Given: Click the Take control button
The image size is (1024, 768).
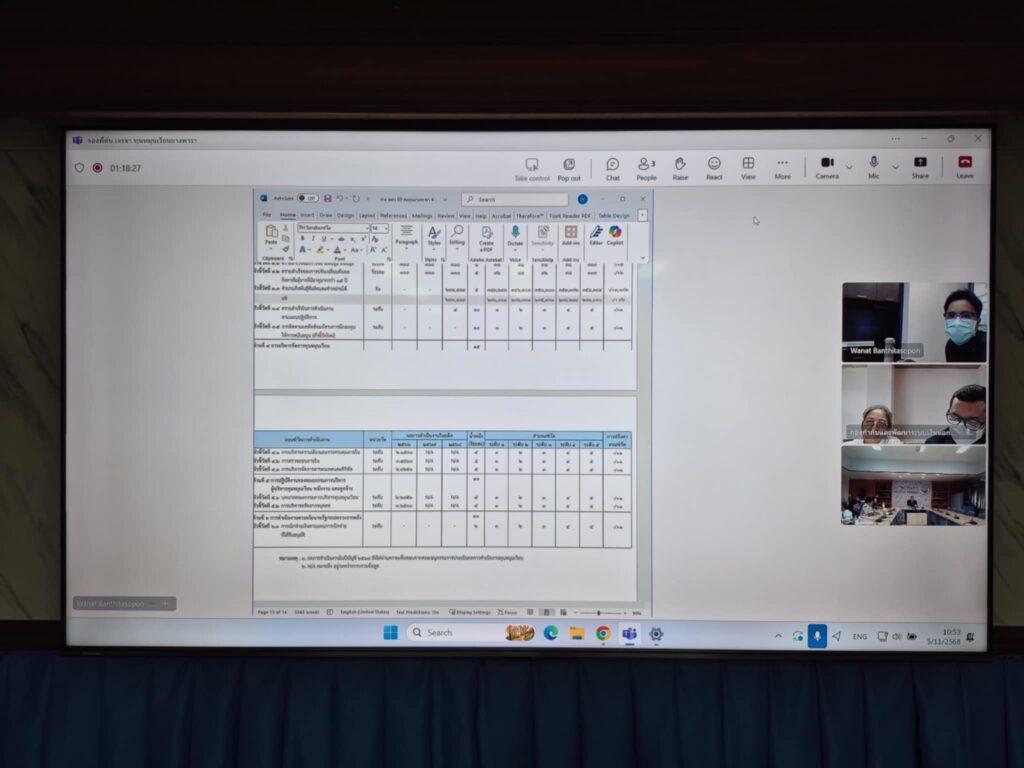Looking at the screenshot, I should click(532, 167).
